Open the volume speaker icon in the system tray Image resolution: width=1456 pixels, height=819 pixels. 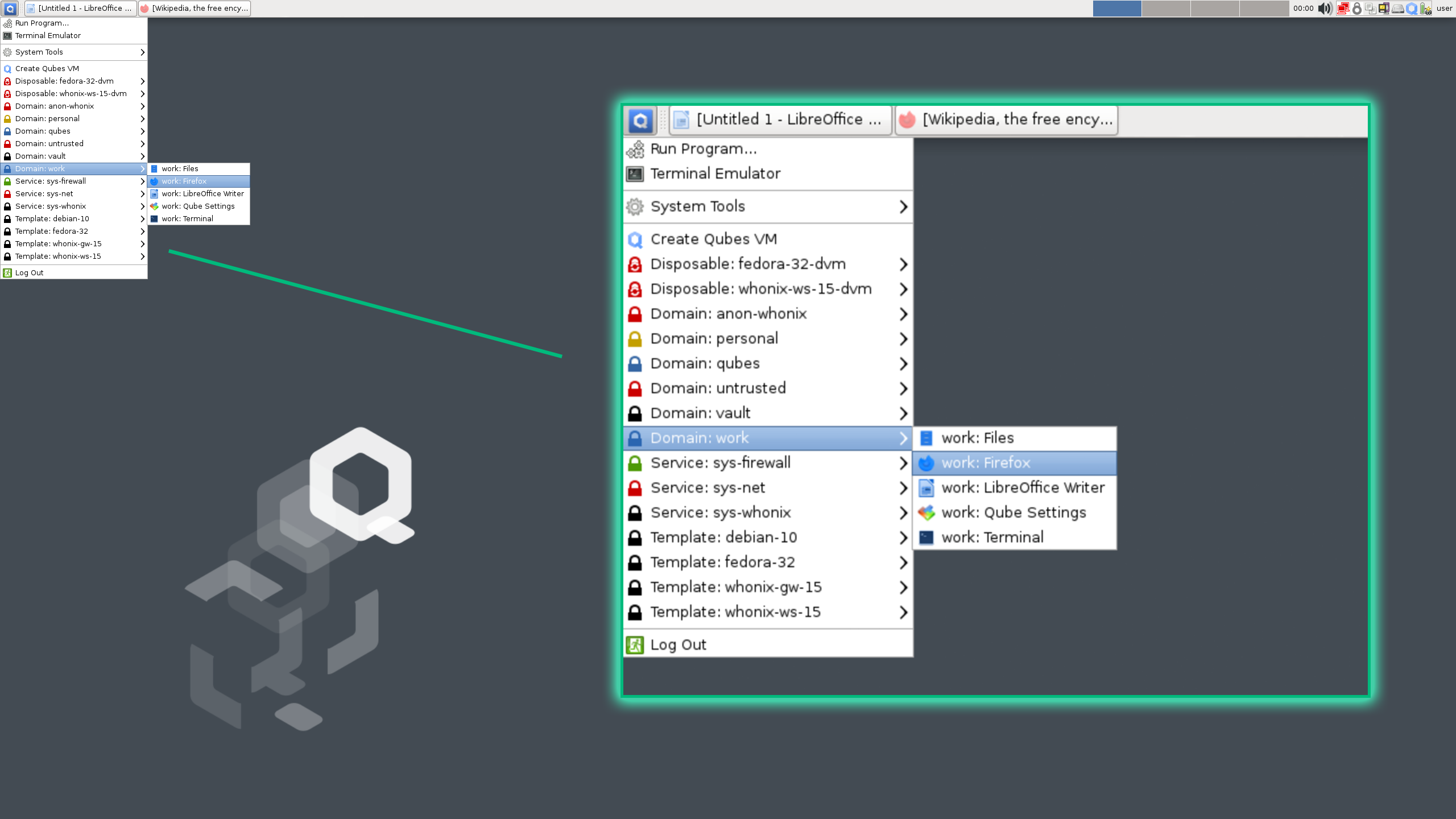[x=1325, y=9]
